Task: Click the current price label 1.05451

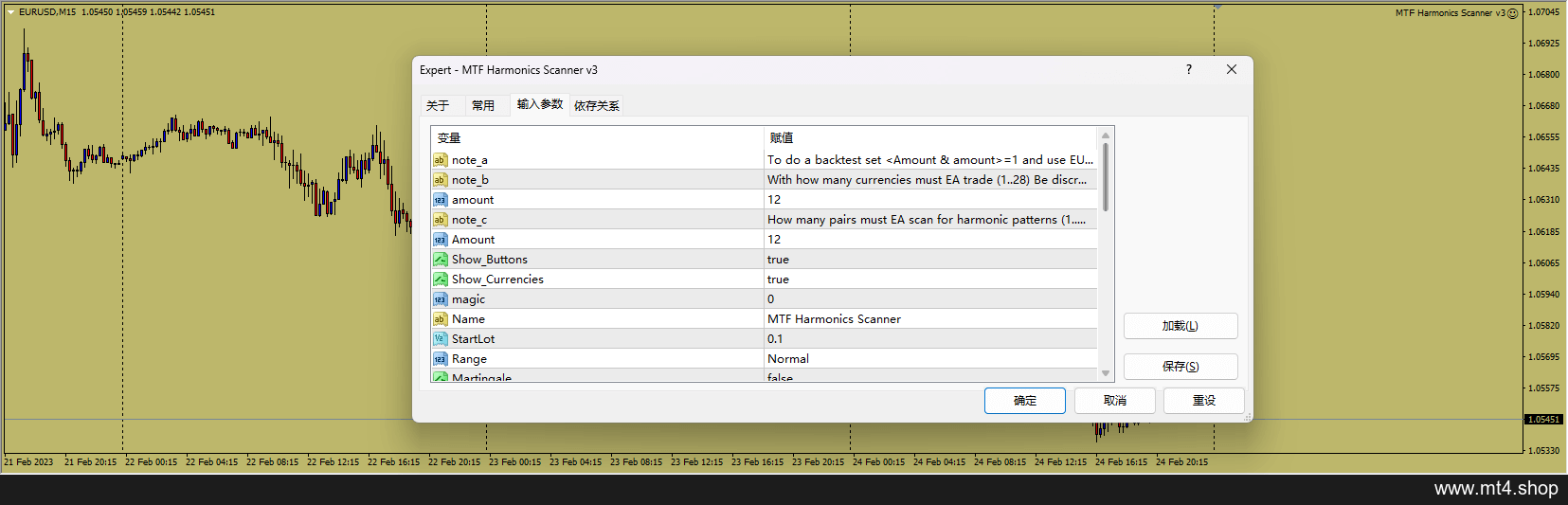Action: 1543,419
